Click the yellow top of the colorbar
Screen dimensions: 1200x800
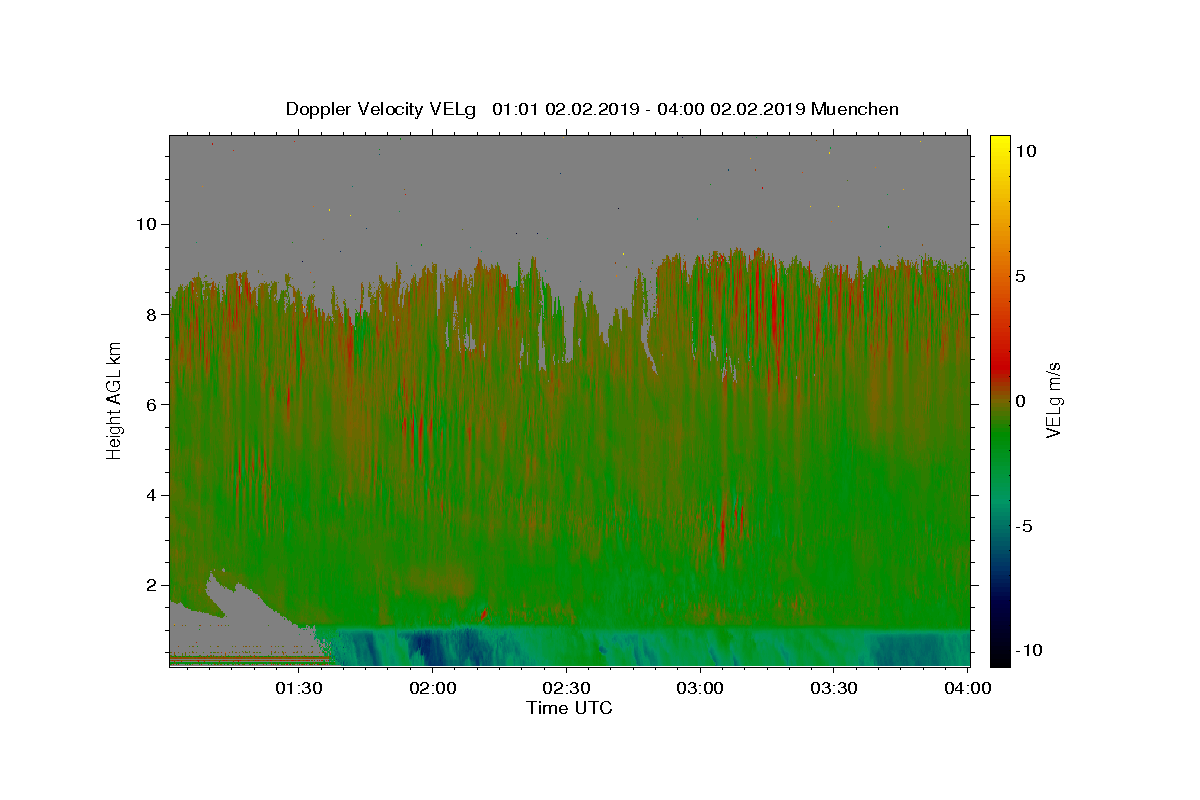(1000, 145)
